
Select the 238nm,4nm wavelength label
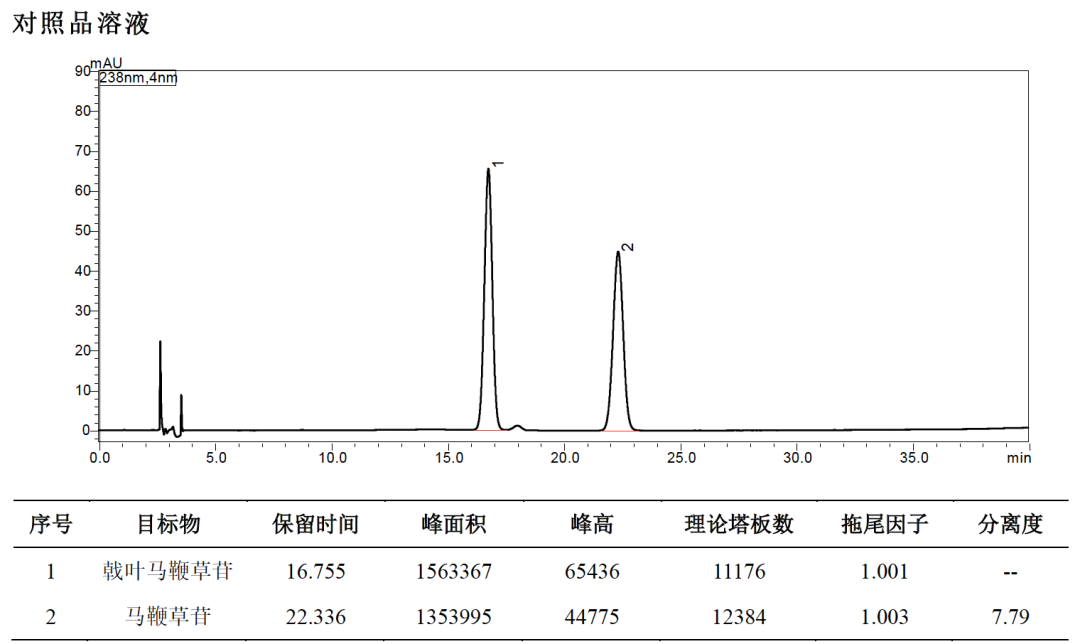138,78
